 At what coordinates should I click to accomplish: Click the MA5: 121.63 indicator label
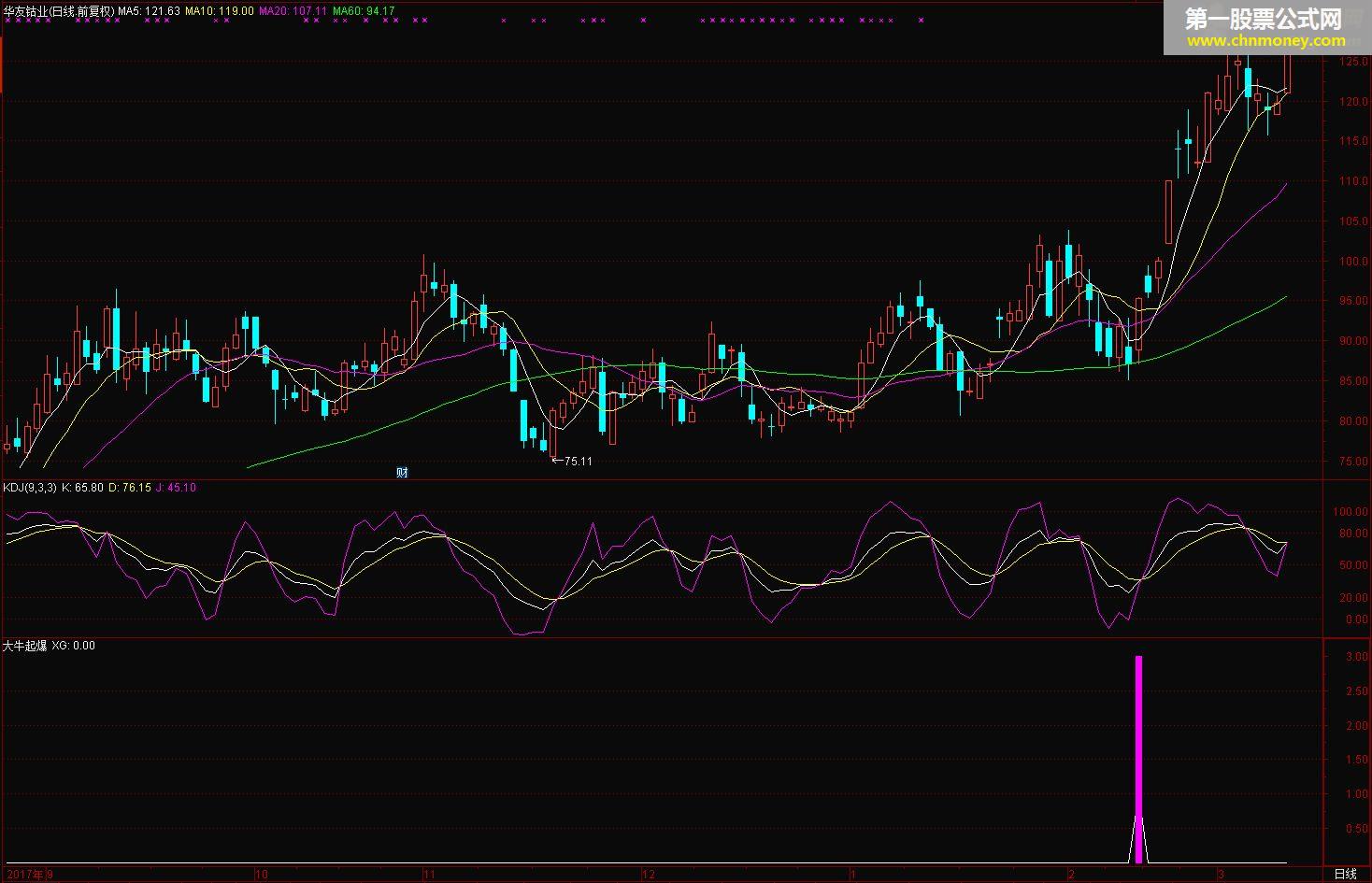tap(150, 11)
